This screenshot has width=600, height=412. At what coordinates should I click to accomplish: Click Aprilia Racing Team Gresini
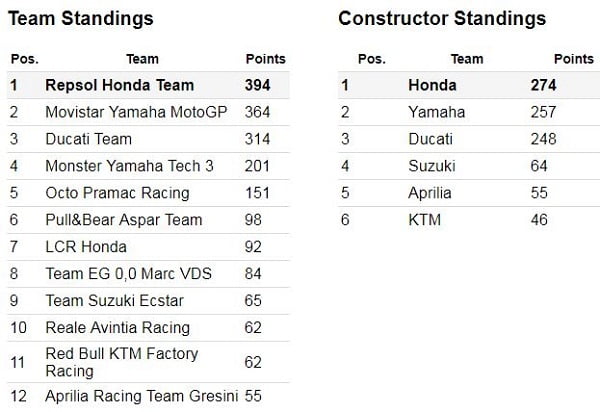pos(141,396)
